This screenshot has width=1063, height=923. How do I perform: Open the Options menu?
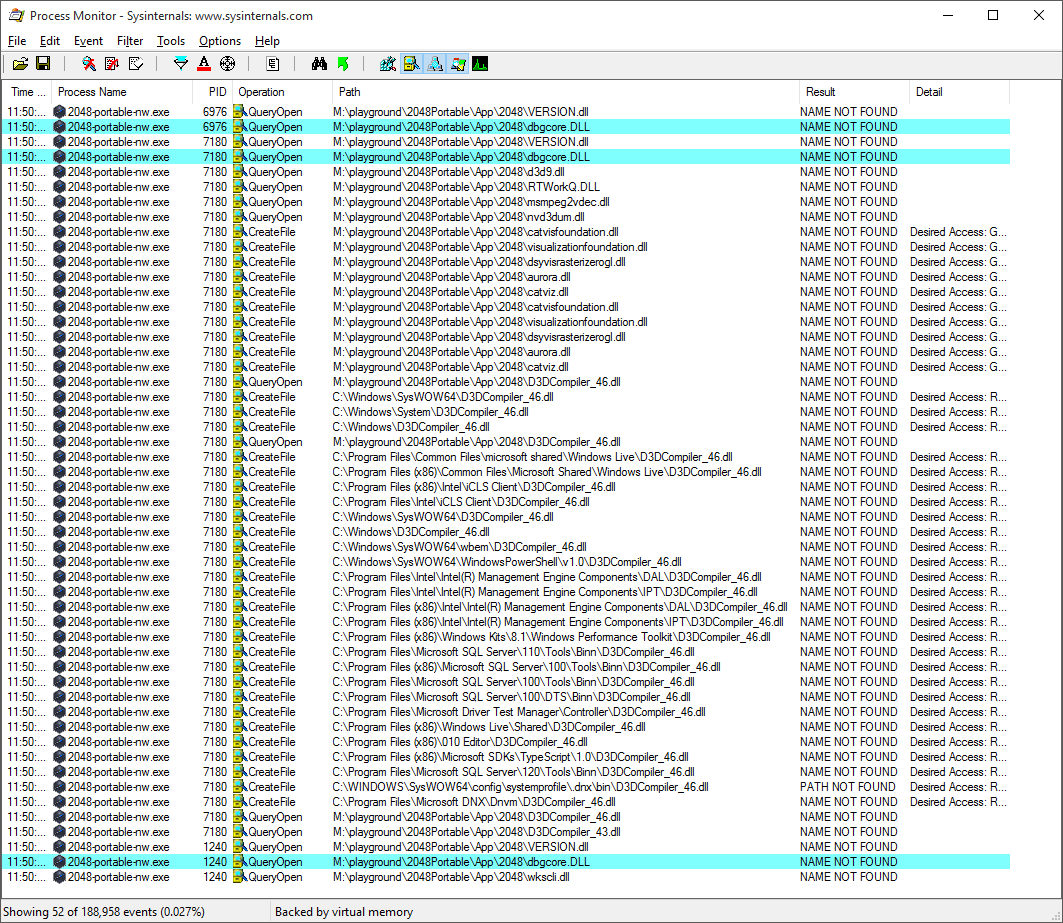pos(220,41)
